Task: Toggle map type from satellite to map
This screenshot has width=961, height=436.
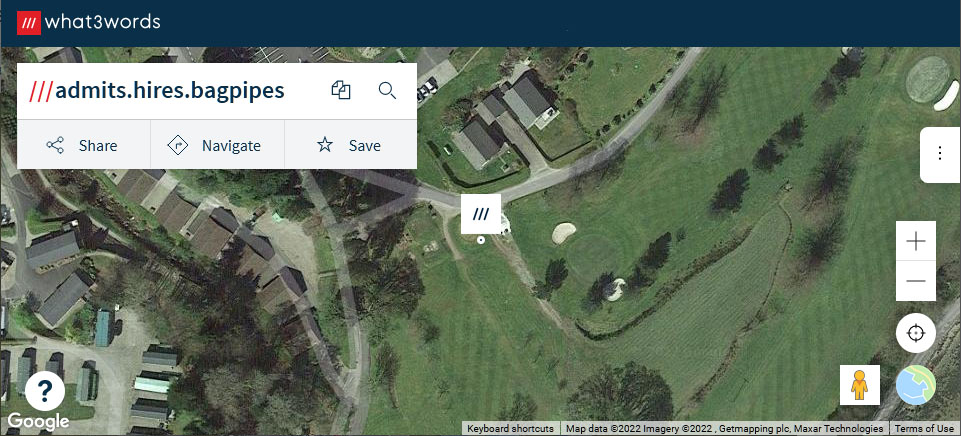Action: pos(916,385)
